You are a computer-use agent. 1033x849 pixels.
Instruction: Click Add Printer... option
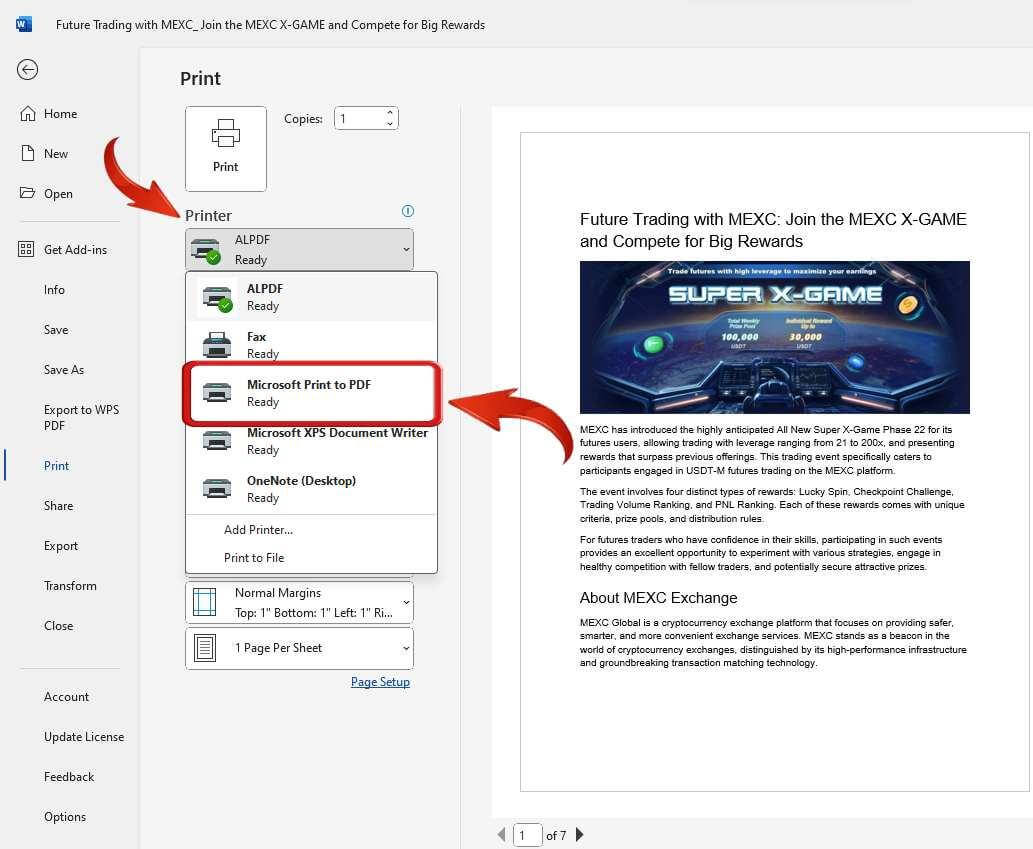(x=258, y=530)
